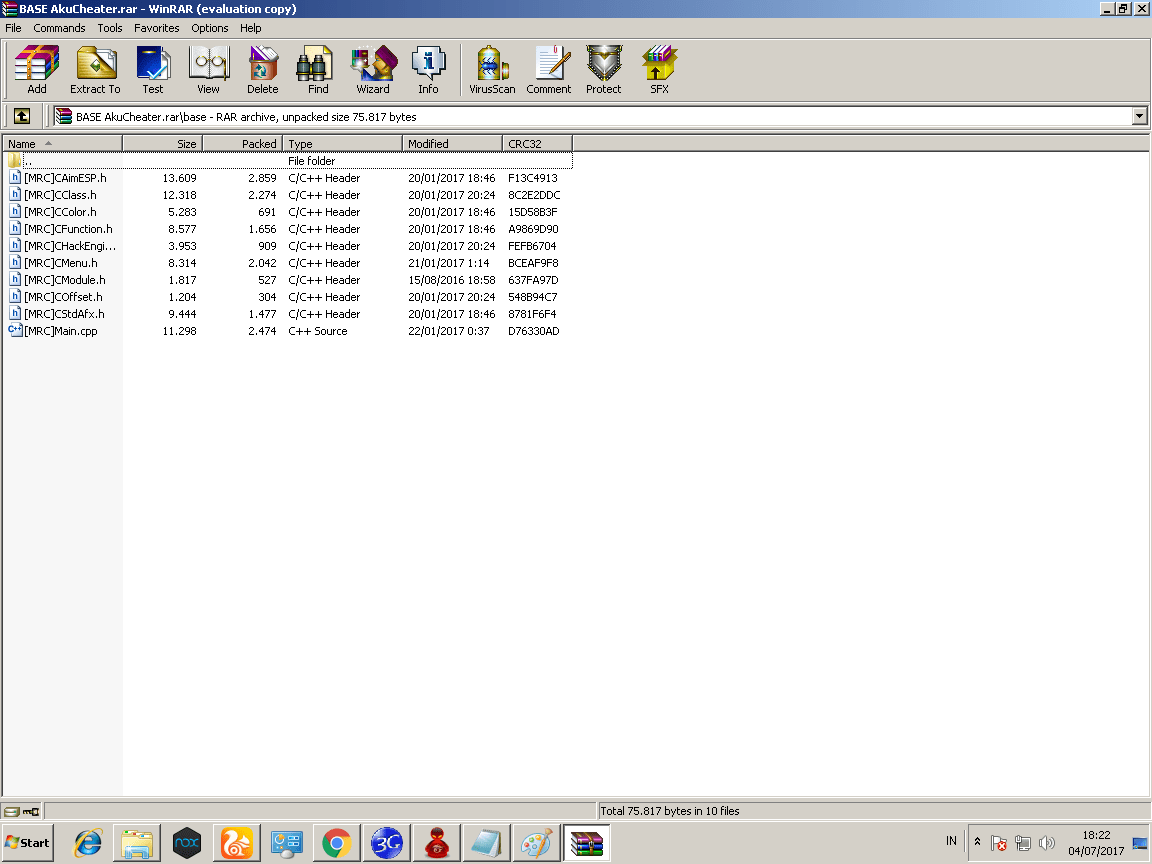The width and height of the screenshot is (1152, 864).
Task: Run VirusScan on the archive
Action: (x=492, y=70)
